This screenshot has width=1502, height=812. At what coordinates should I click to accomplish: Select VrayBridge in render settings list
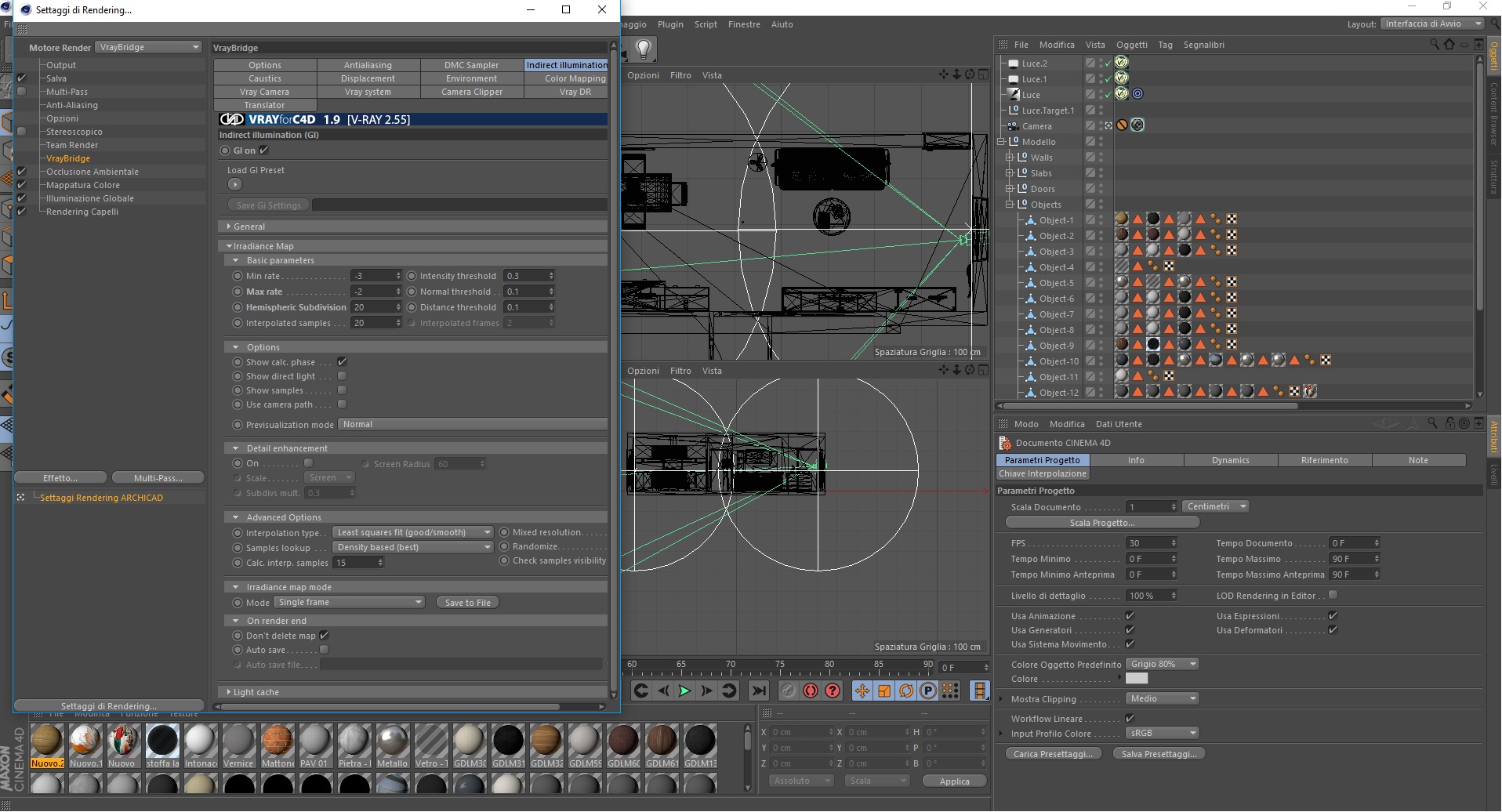click(68, 158)
